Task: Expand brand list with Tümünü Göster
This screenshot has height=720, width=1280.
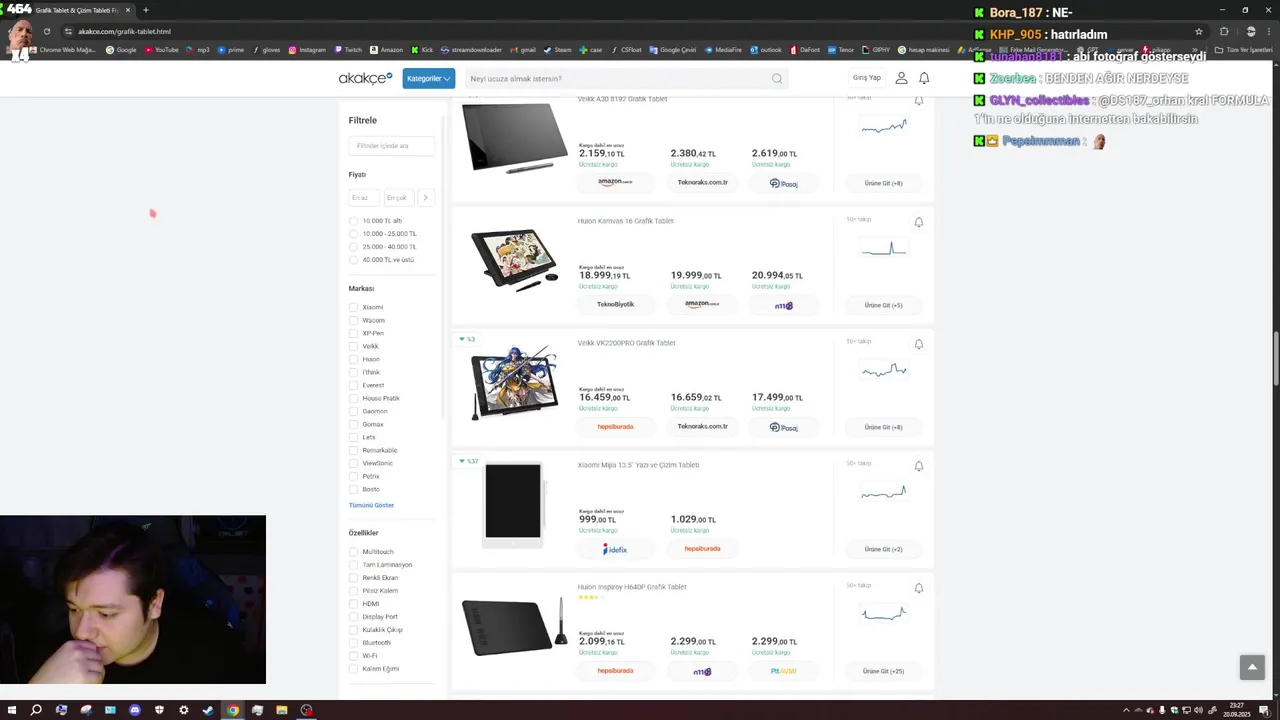Action: [x=371, y=505]
